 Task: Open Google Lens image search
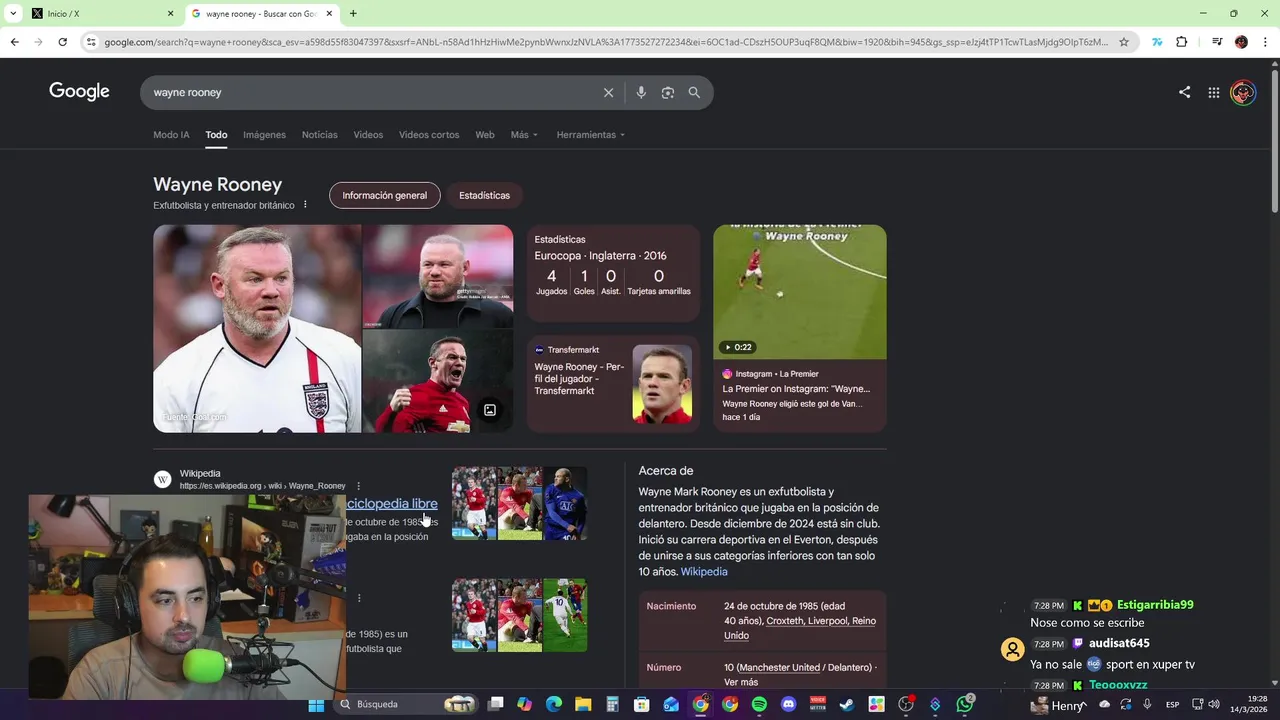click(x=668, y=92)
